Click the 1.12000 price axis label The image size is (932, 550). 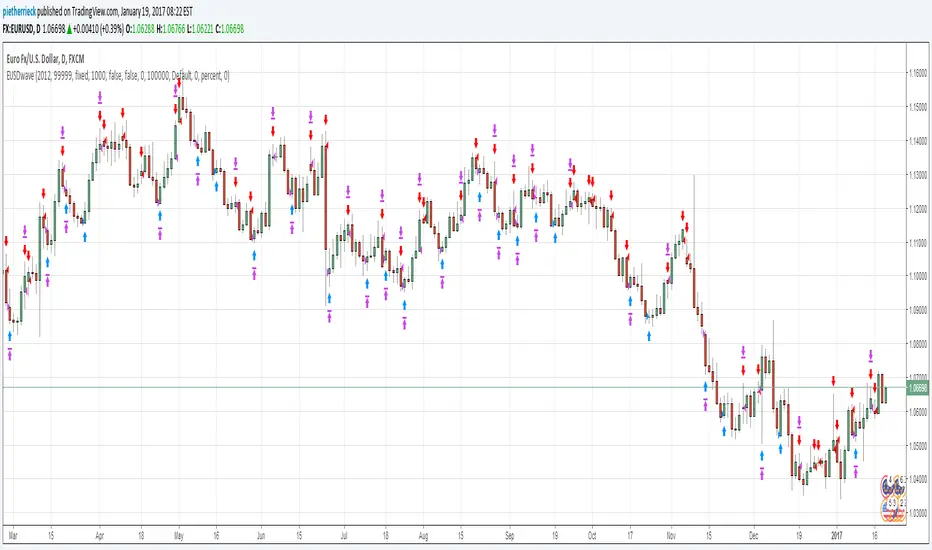[x=918, y=209]
